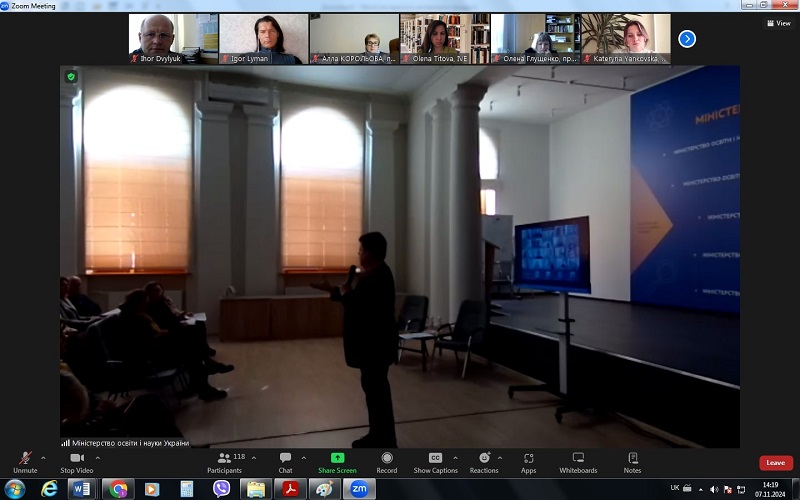Start recording with the Record button
The image size is (800, 500).
[387, 462]
